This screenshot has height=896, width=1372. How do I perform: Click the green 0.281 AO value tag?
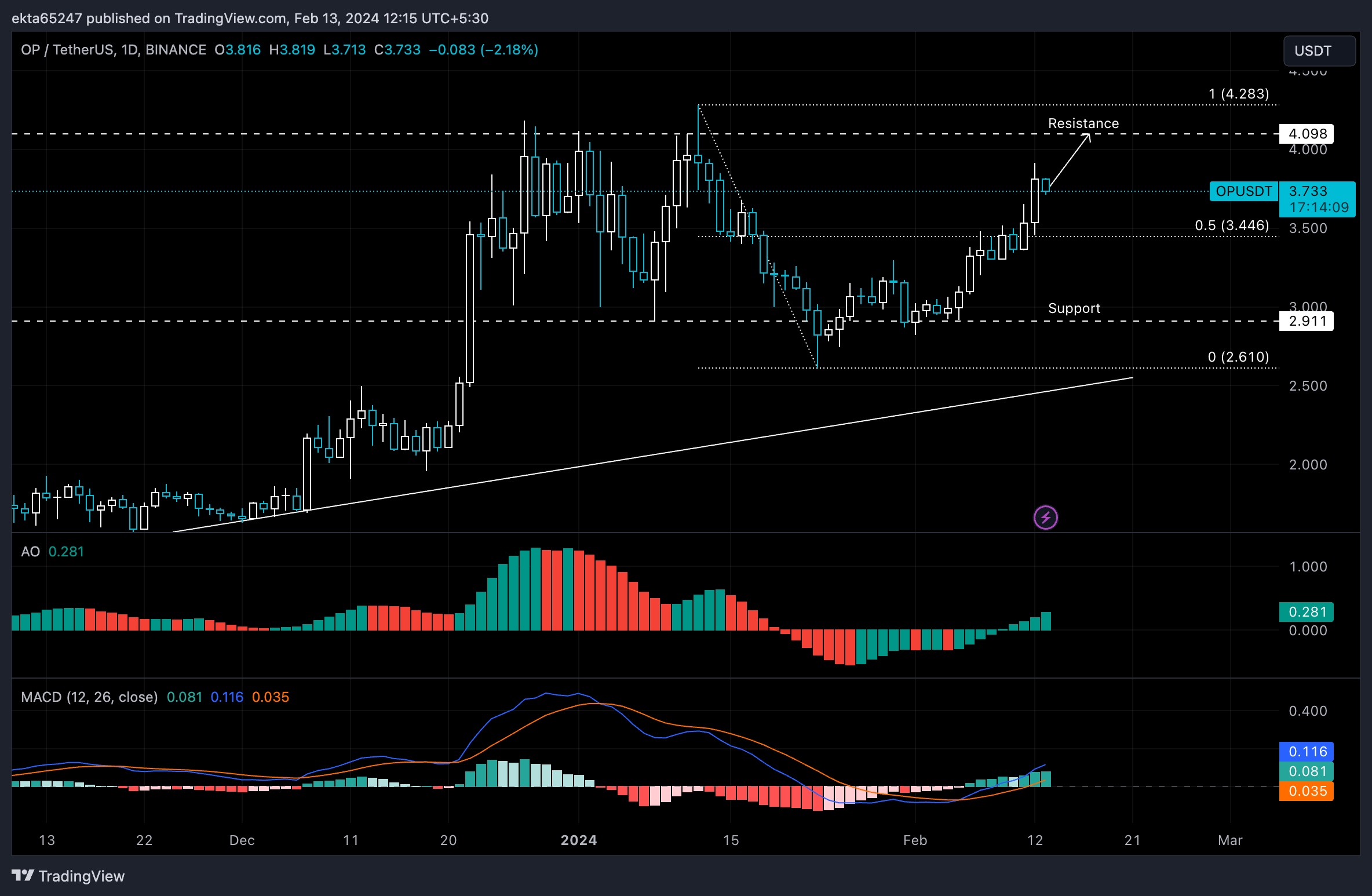click(x=1307, y=612)
